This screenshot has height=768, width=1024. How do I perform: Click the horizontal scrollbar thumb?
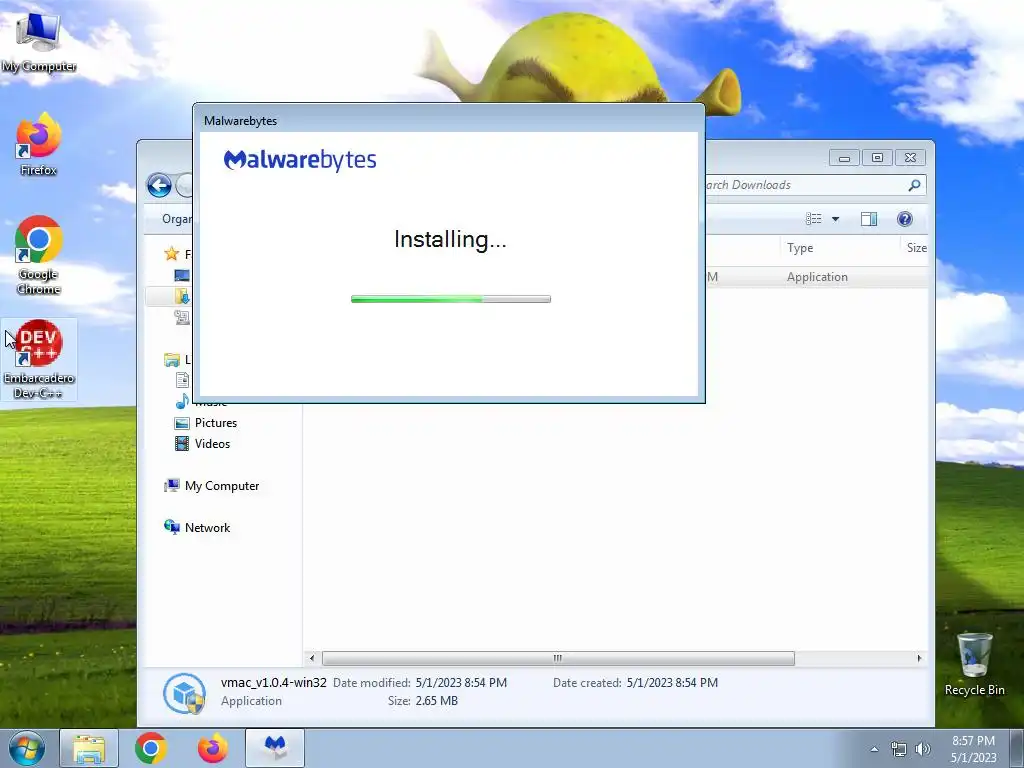(558, 658)
